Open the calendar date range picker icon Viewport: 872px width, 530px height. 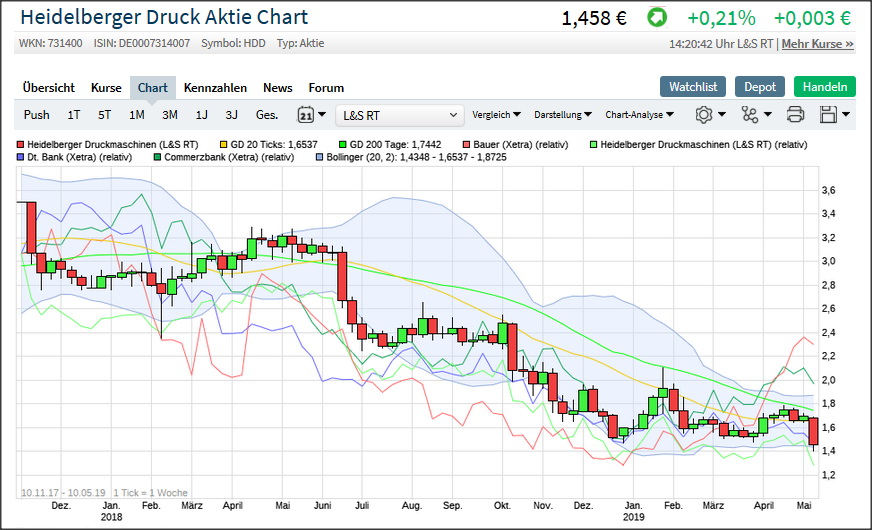click(x=305, y=115)
